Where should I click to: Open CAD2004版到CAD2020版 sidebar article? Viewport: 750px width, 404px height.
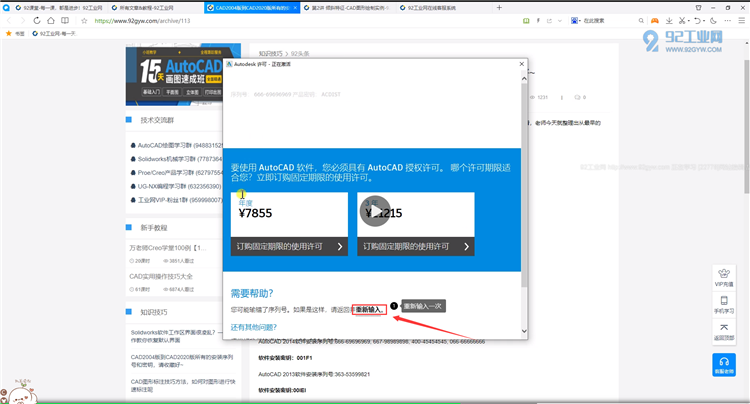click(x=182, y=361)
